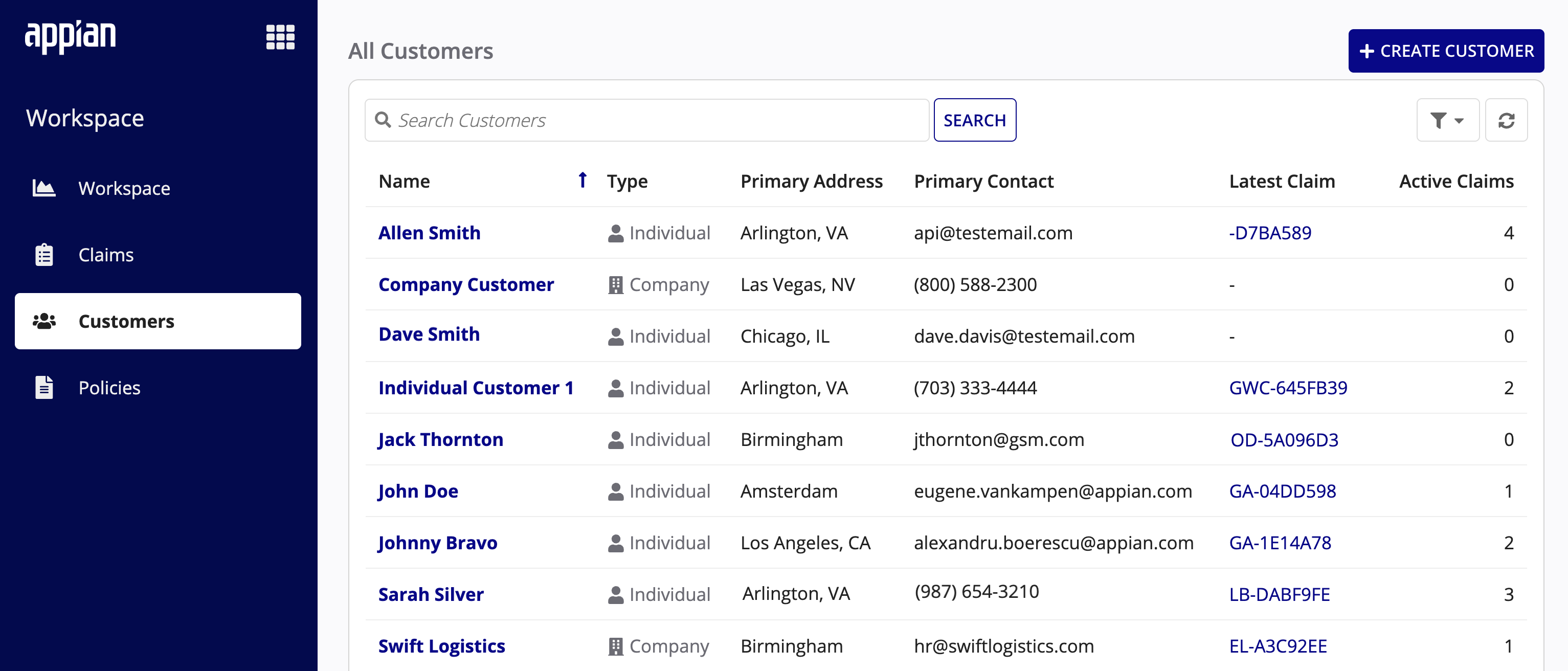Click the Amsterdam address cell
This screenshot has height=671, width=1568.
(x=788, y=491)
